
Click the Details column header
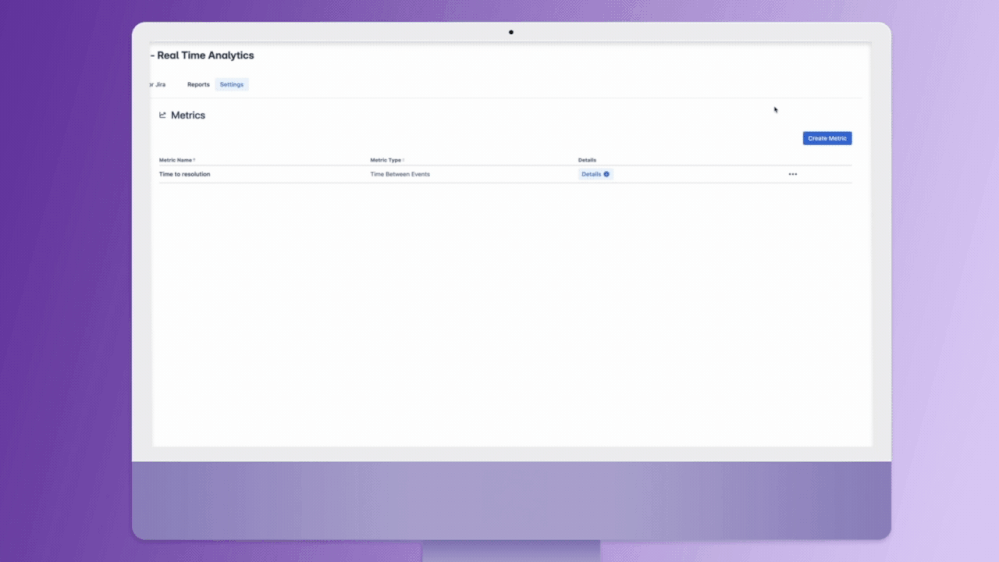tap(587, 160)
